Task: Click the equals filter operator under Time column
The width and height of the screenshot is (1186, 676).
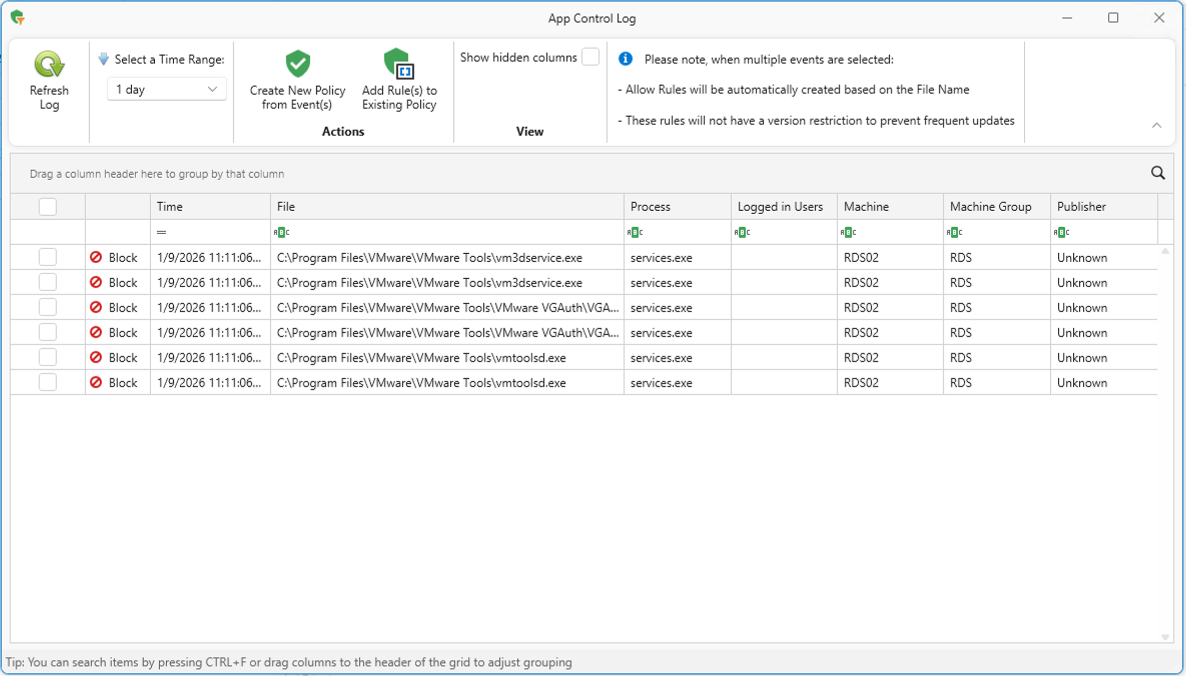Action: 162,232
